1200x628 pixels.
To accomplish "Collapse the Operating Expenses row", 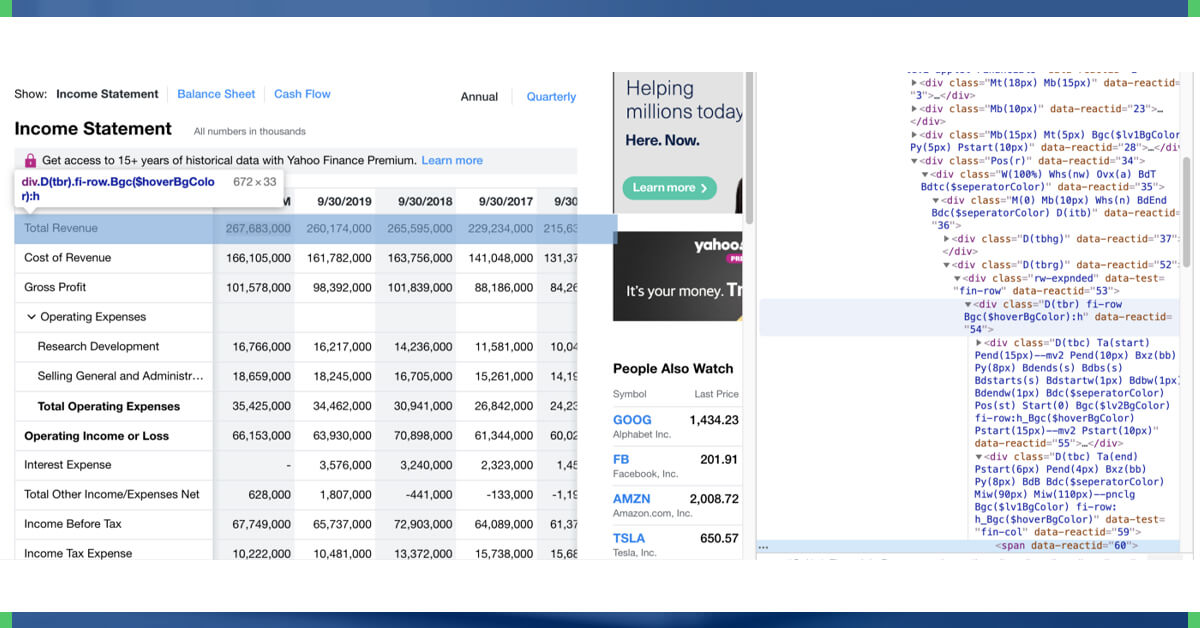I will pos(31,317).
